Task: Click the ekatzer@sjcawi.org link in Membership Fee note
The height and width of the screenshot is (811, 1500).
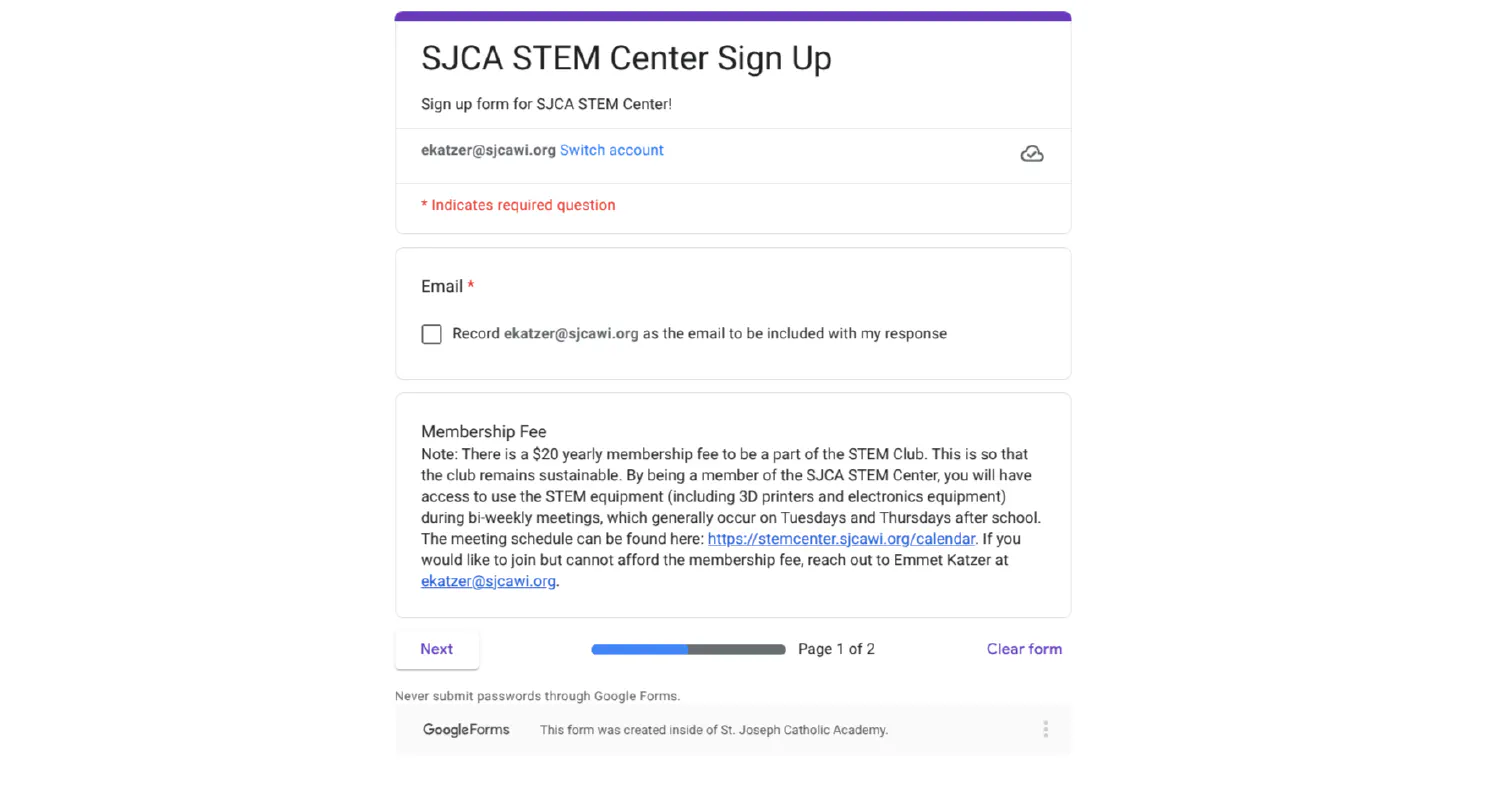Action: (488, 581)
